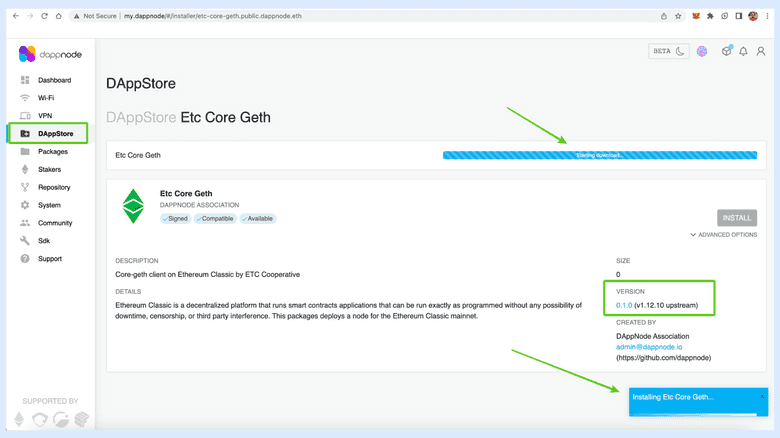Click the user profile icon
Screen dimensions: 780x438
[x=761, y=52]
